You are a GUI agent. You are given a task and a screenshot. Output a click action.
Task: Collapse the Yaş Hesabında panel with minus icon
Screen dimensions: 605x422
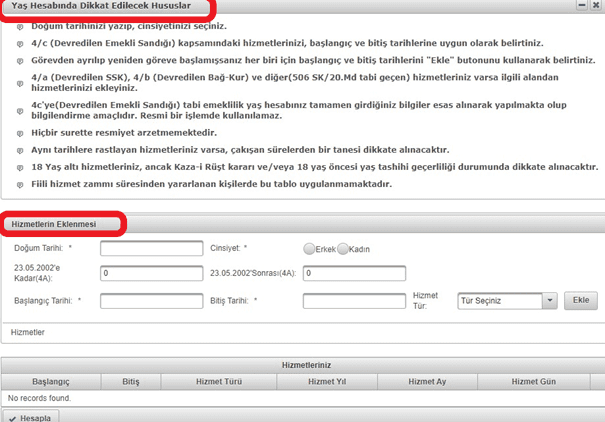click(582, 6)
